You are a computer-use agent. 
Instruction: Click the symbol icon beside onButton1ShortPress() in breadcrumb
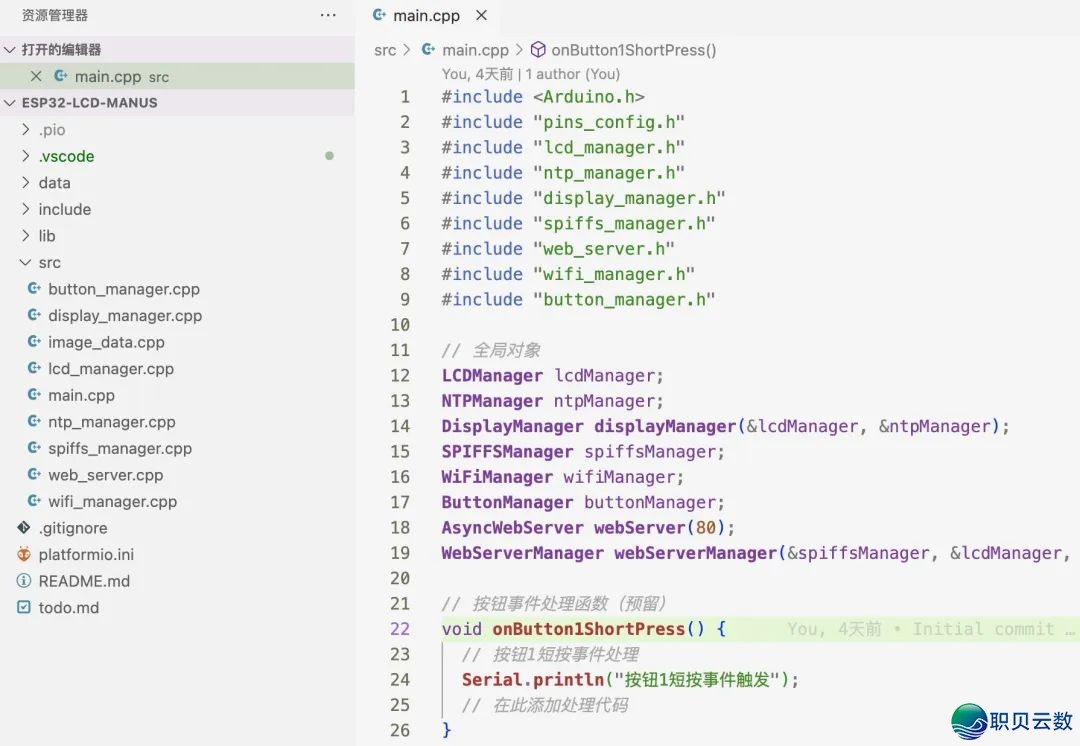click(537, 50)
